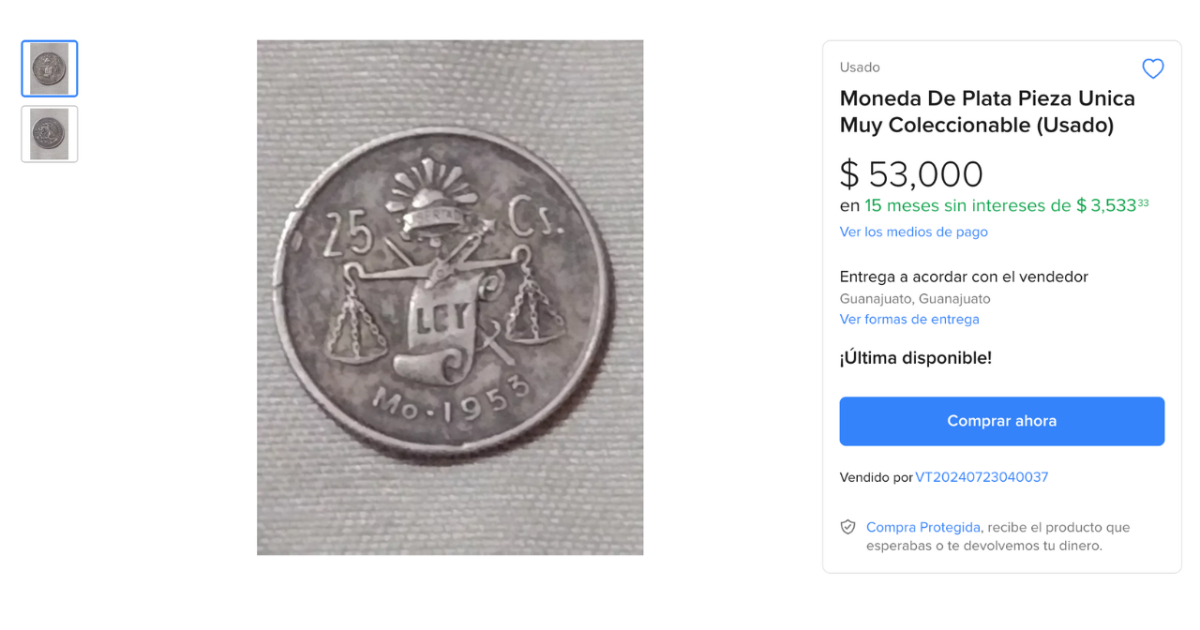Show the second coin thumbnail image
The width and height of the screenshot is (1200, 630).
pyautogui.click(x=50, y=134)
